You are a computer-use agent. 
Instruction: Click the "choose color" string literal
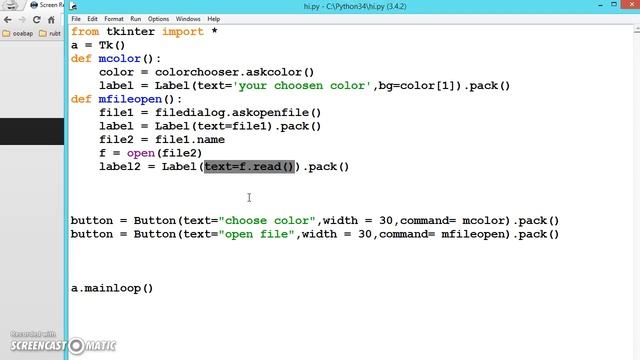[x=267, y=220]
